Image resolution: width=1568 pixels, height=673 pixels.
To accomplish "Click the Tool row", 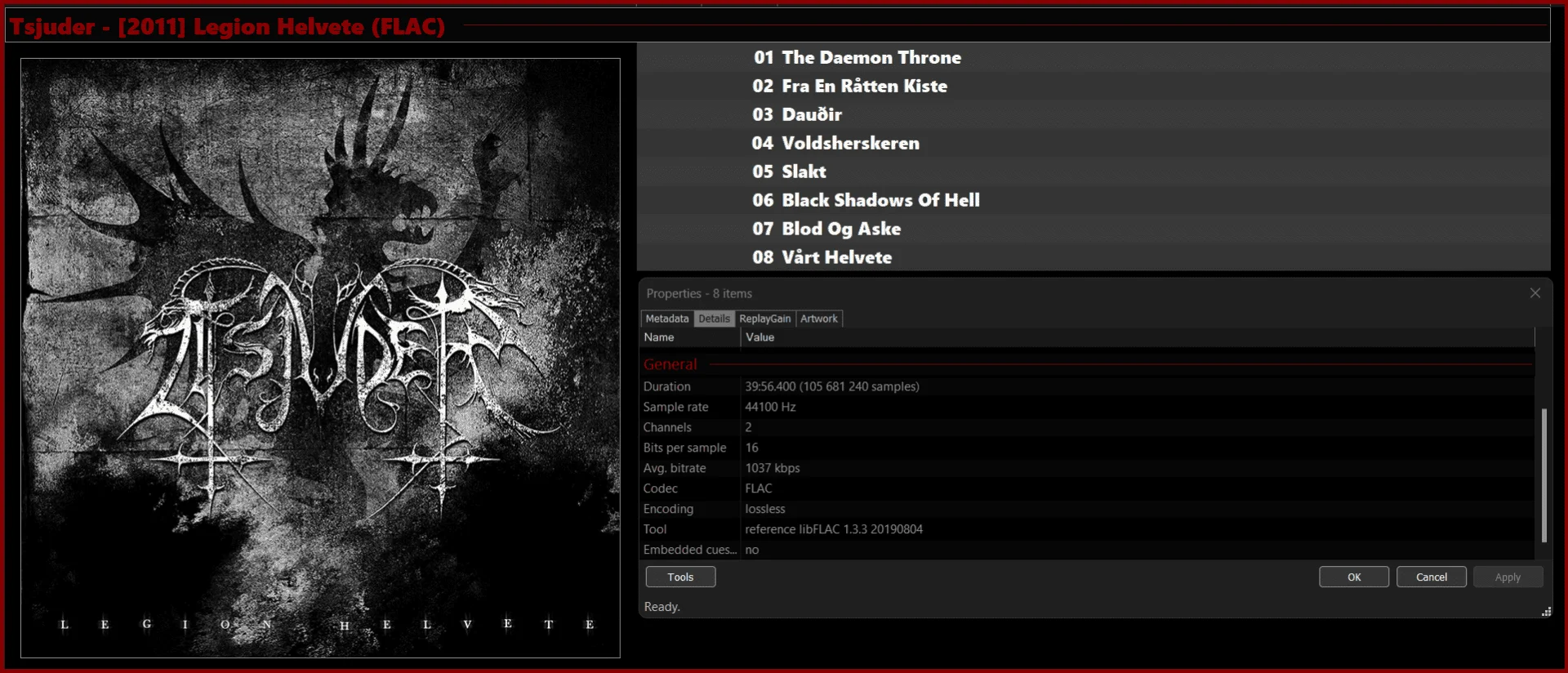I will pos(1088,529).
